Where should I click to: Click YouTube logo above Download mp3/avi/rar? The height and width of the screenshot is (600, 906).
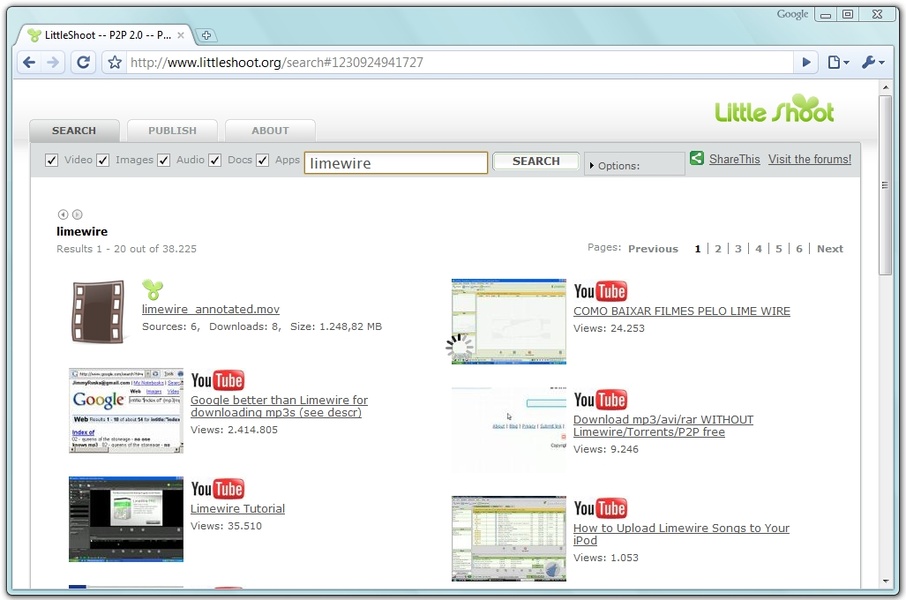600,400
